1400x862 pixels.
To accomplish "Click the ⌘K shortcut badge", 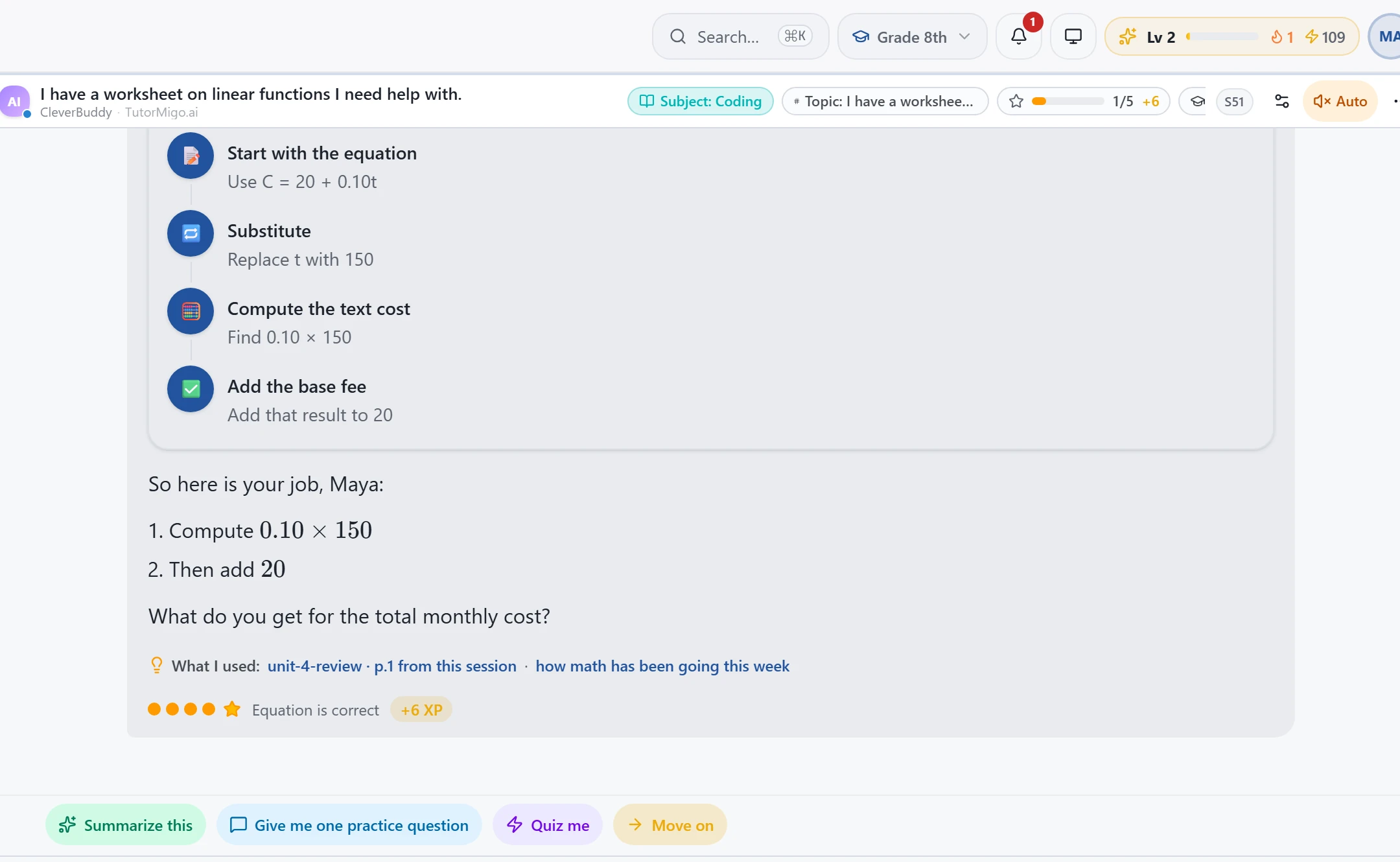I will point(795,36).
